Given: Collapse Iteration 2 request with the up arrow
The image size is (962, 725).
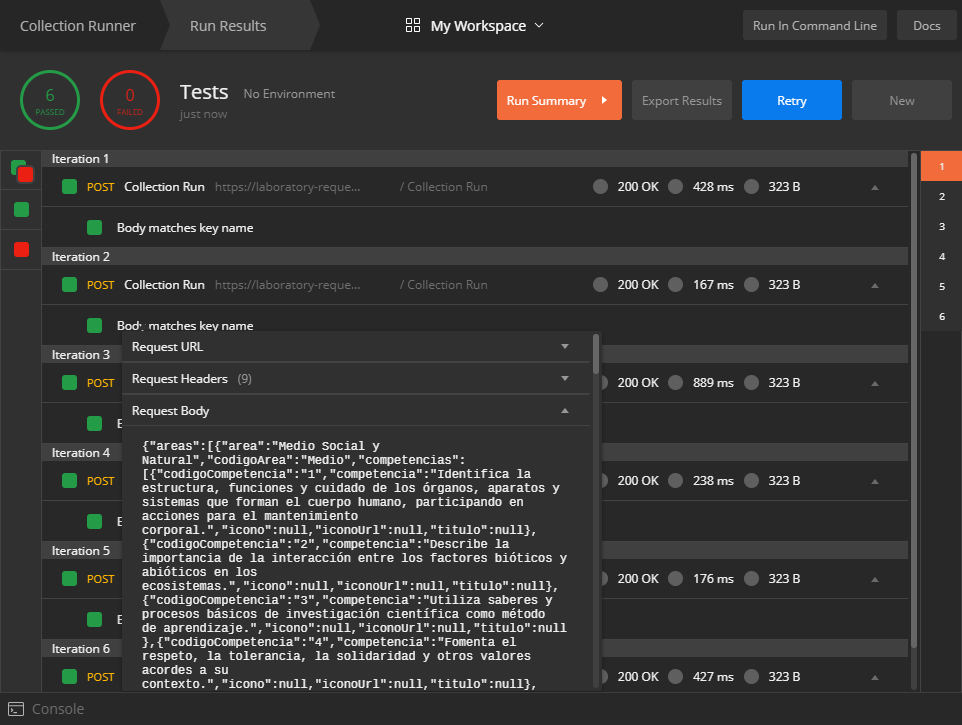Looking at the screenshot, I should (875, 285).
